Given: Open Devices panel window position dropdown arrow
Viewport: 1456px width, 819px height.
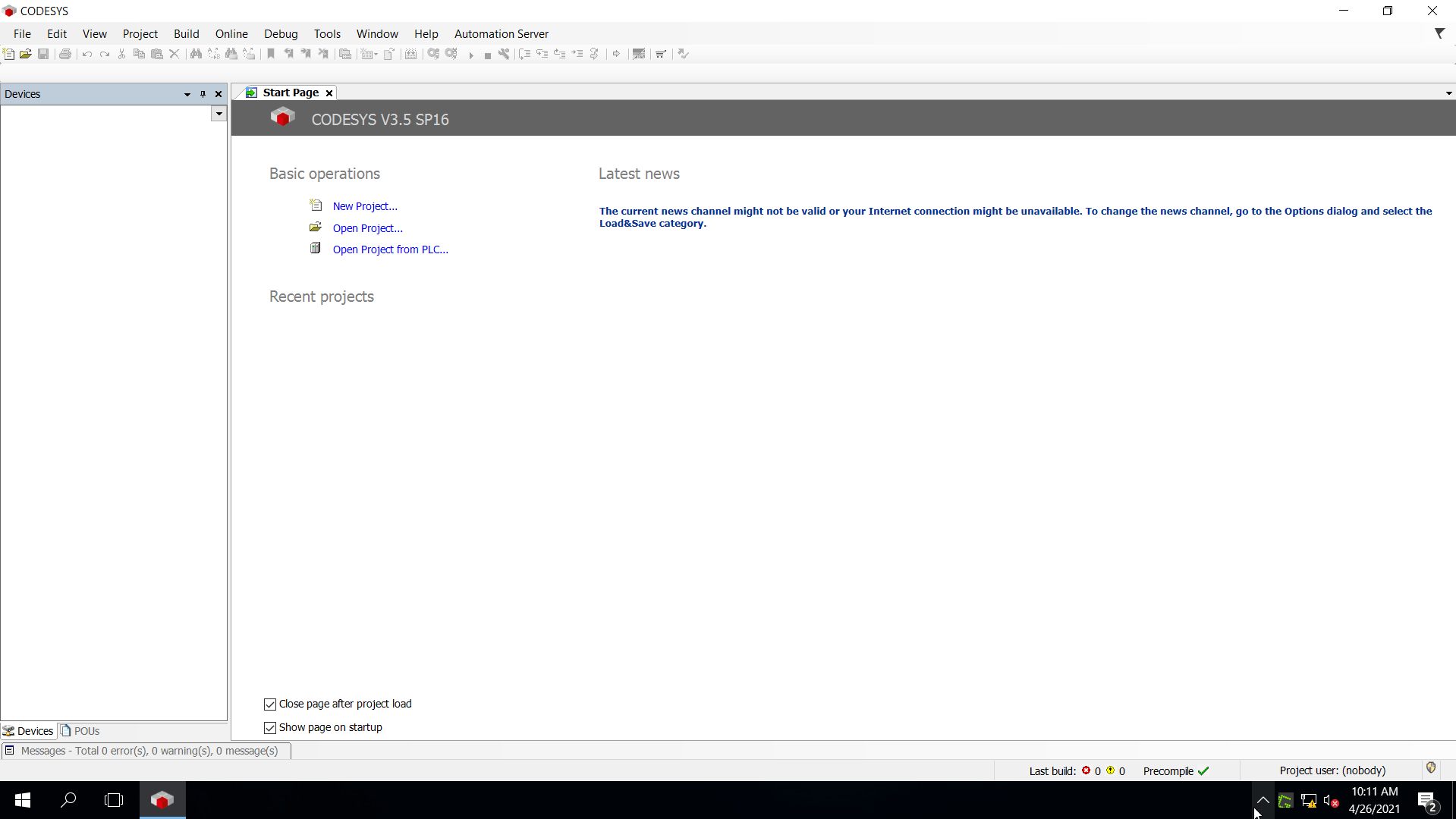Looking at the screenshot, I should click(x=187, y=94).
